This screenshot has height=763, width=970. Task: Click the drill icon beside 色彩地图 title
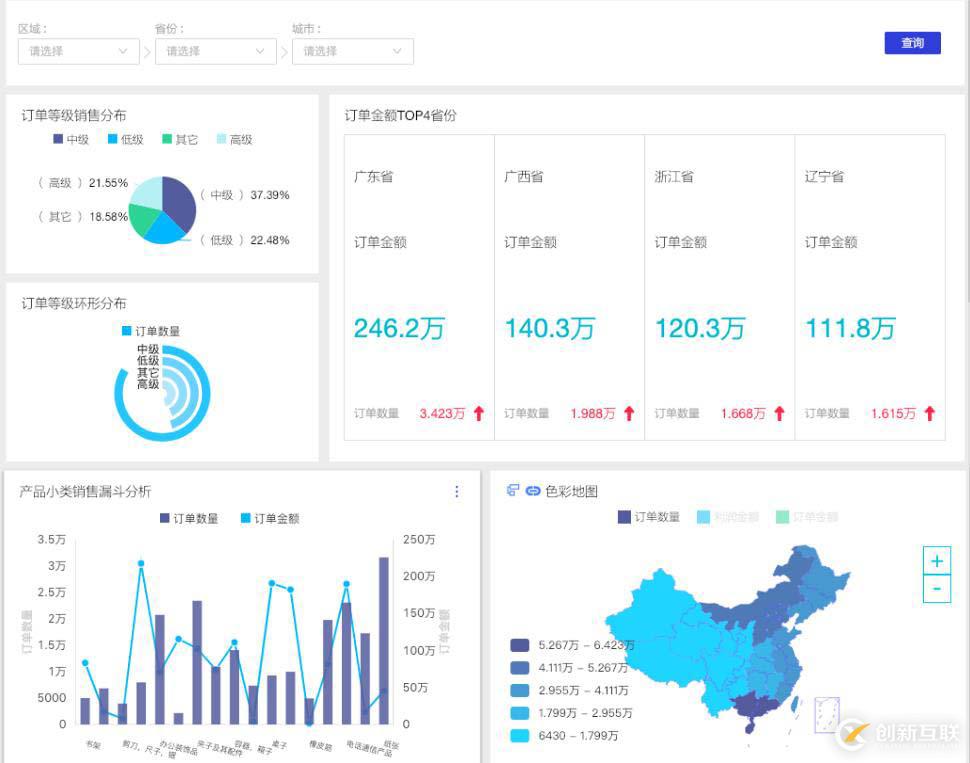[513, 490]
